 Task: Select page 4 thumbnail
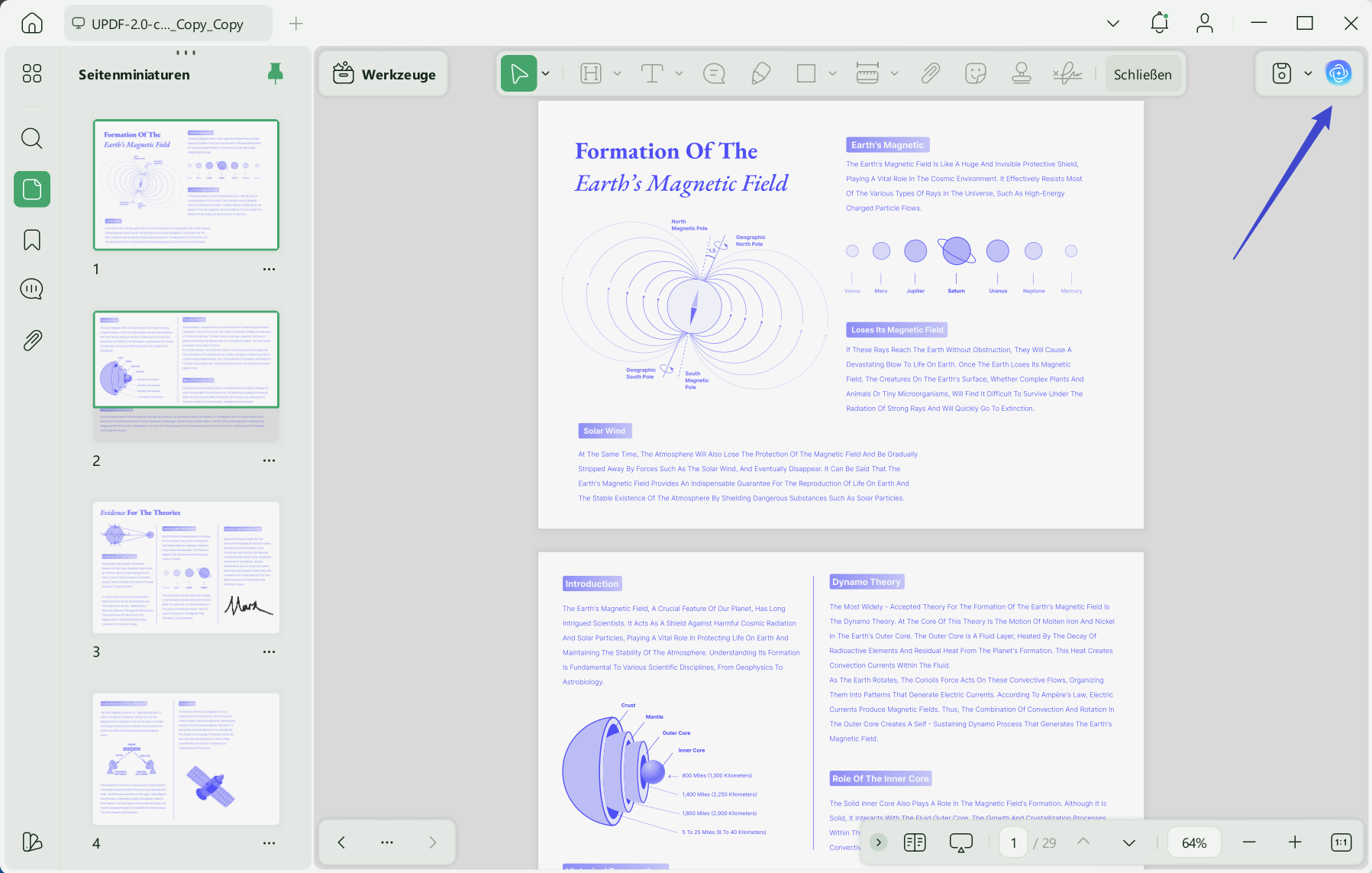pos(186,759)
